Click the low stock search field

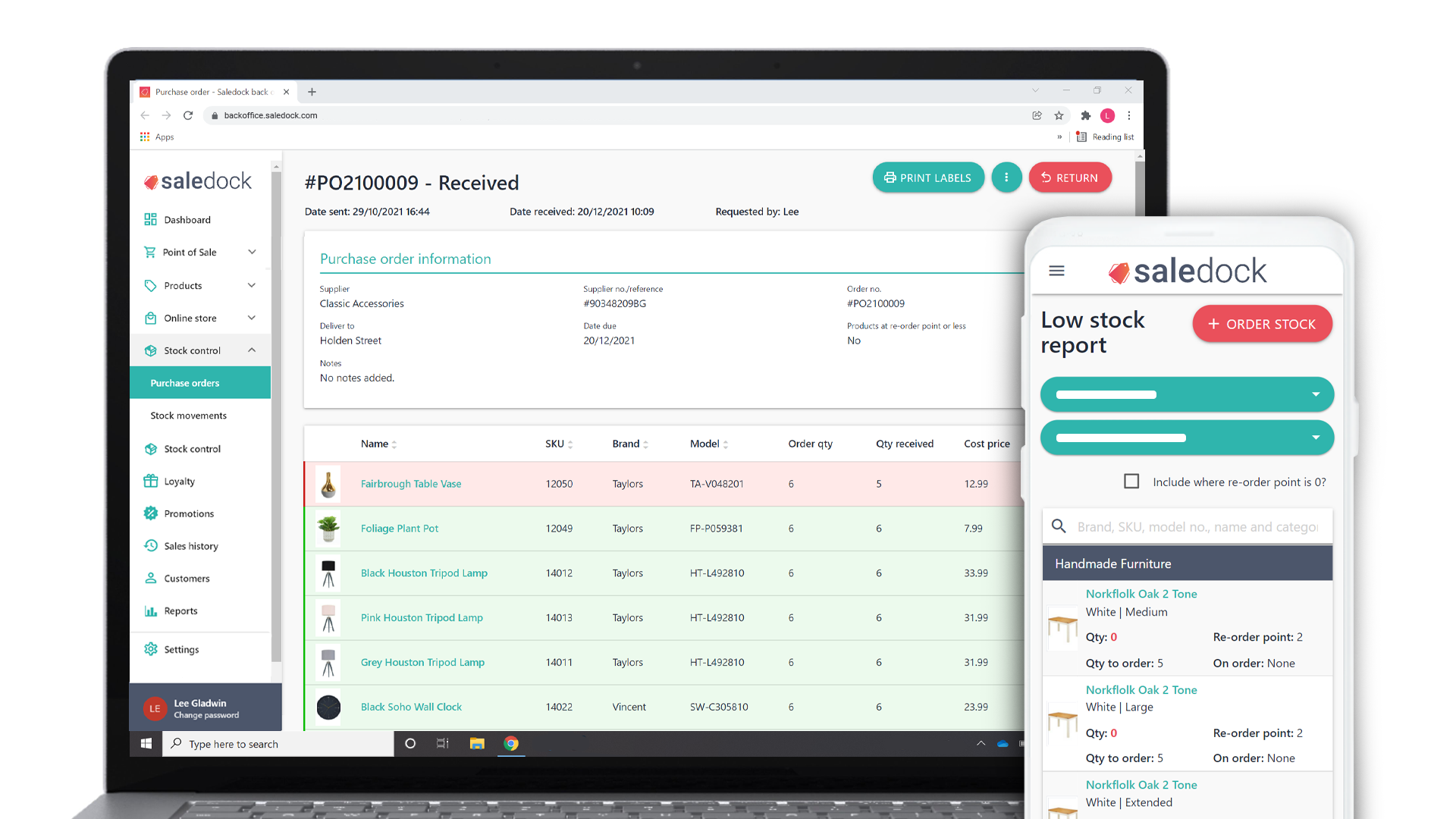pyautogui.click(x=1197, y=527)
